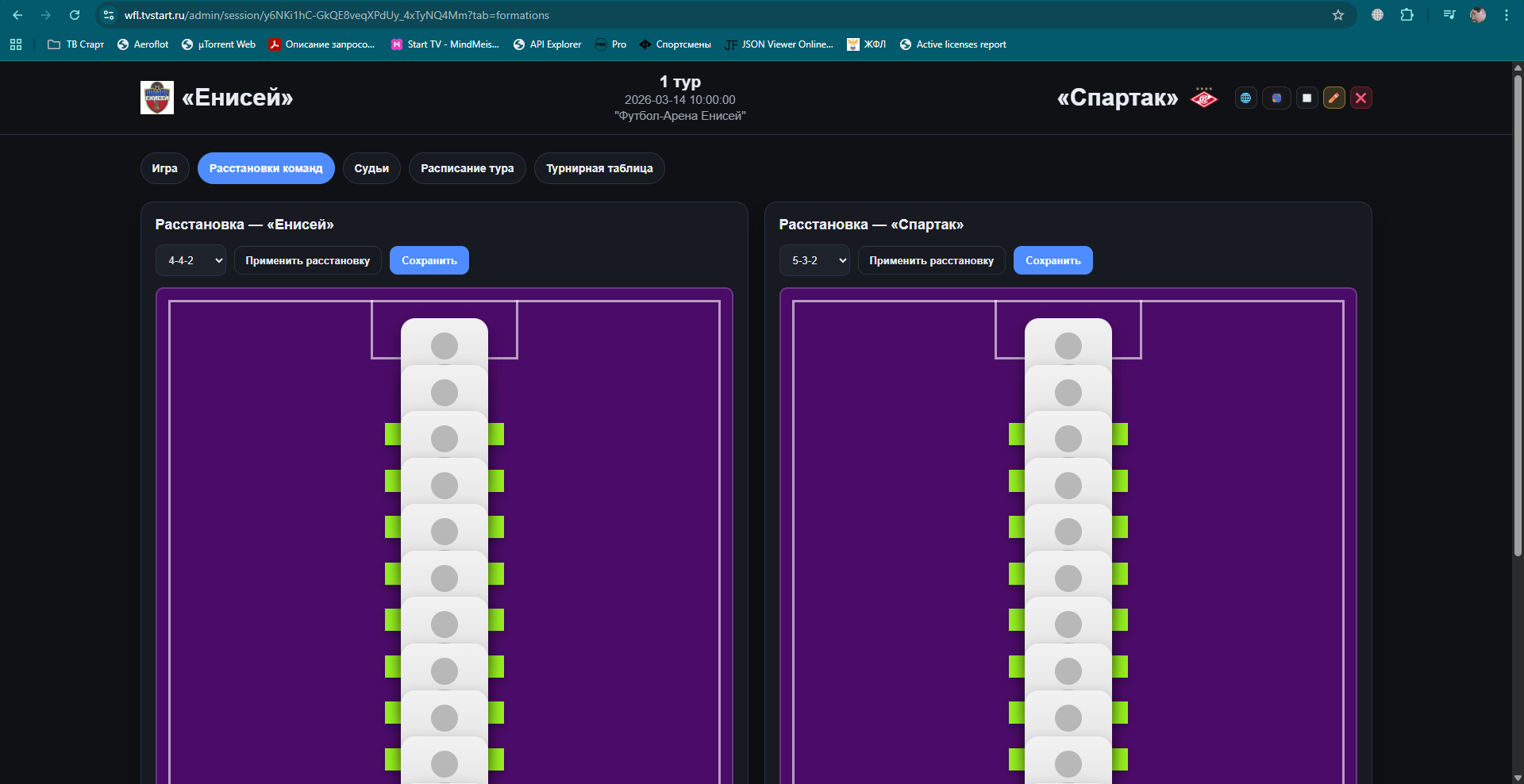Expand the 5-3-2 formation dropdown for «Спартак»

(814, 260)
